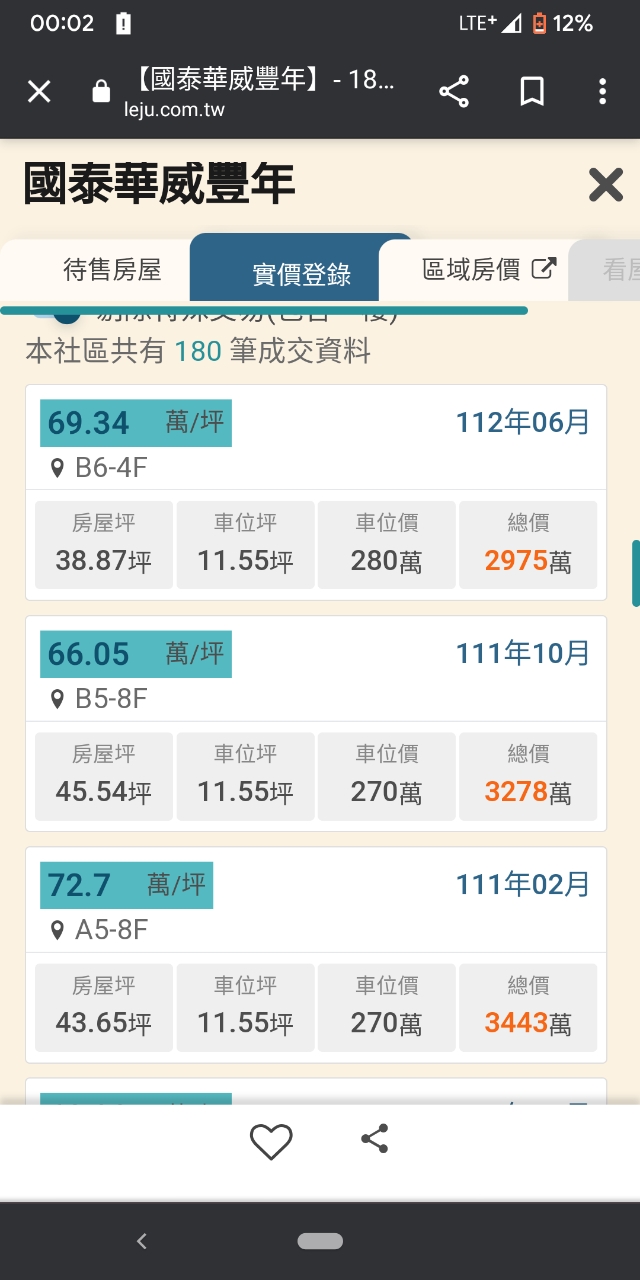This screenshot has width=640, height=1280.
Task: Share the page from browser toolbar
Action: click(x=454, y=92)
